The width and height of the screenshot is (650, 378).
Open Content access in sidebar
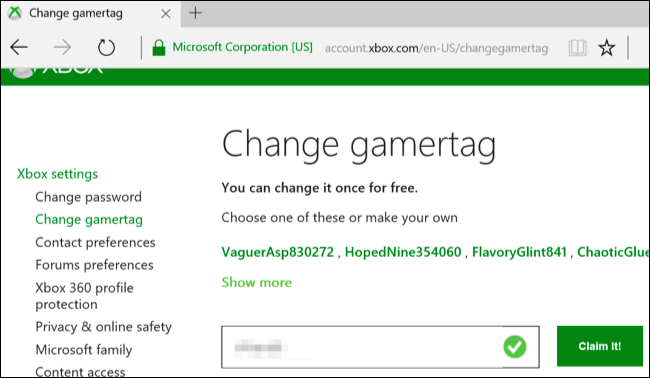(x=80, y=371)
